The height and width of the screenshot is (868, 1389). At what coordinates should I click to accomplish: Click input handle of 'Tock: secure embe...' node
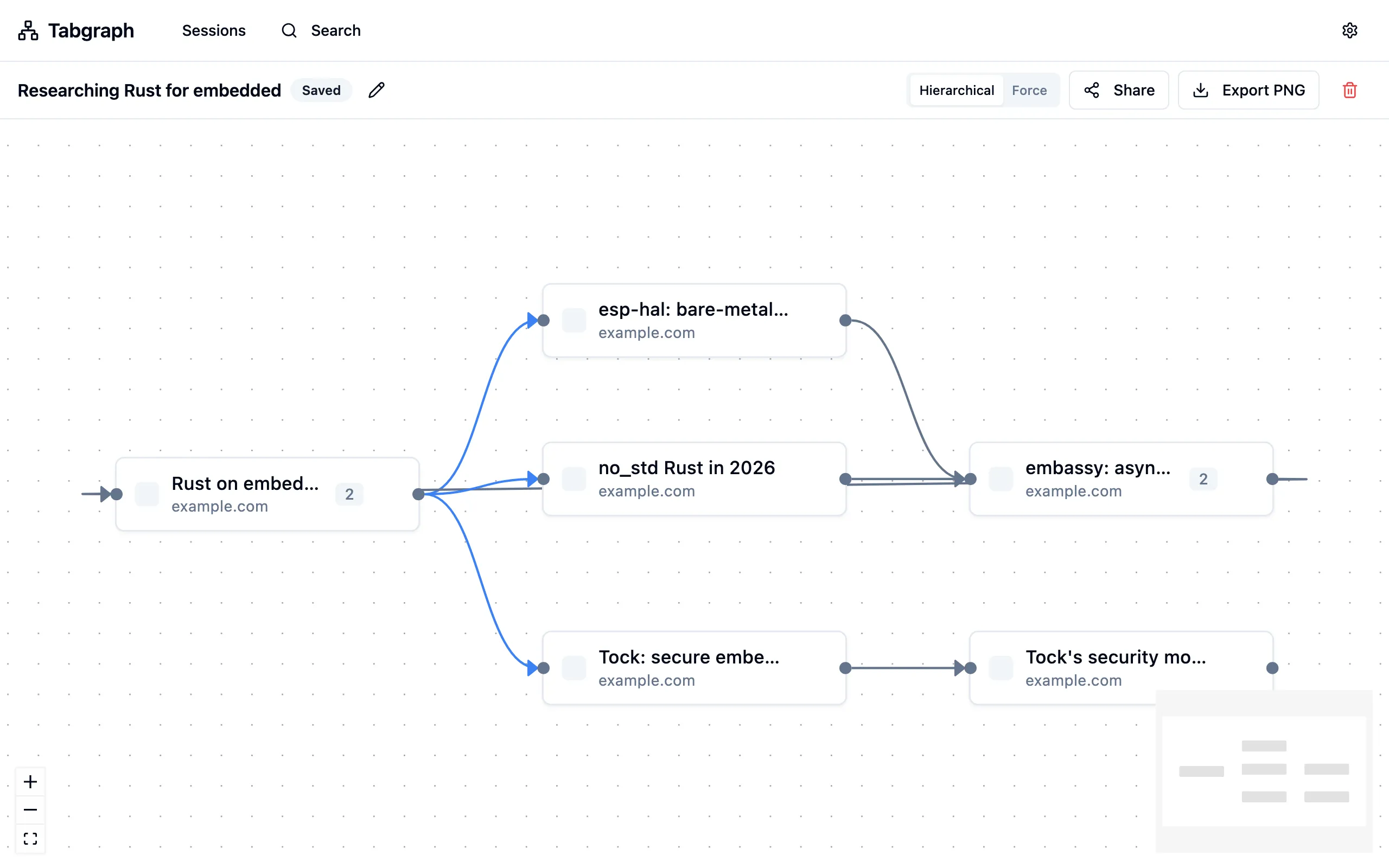tap(544, 668)
